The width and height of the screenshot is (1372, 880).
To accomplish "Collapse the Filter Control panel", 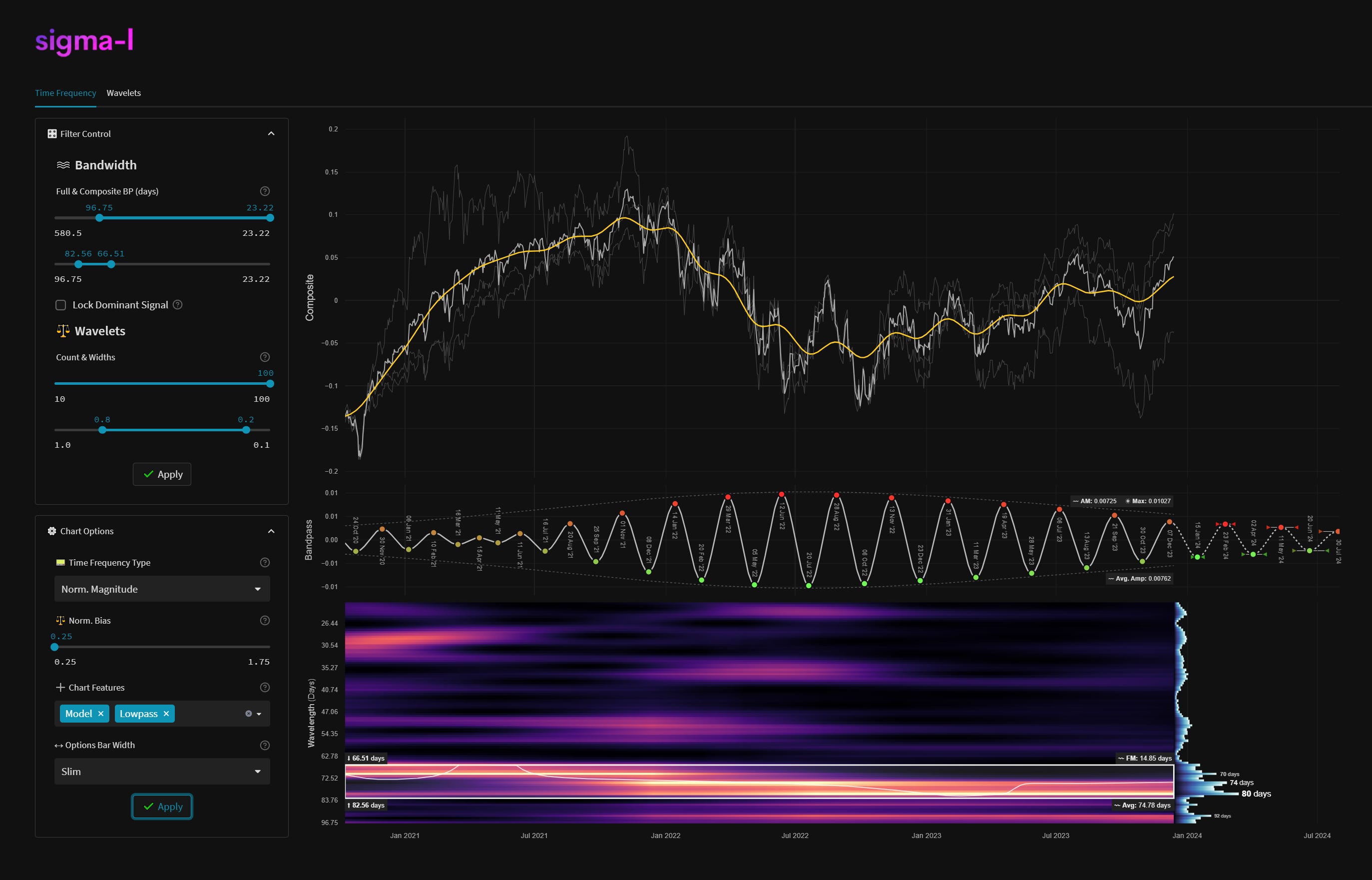I will click(271, 134).
